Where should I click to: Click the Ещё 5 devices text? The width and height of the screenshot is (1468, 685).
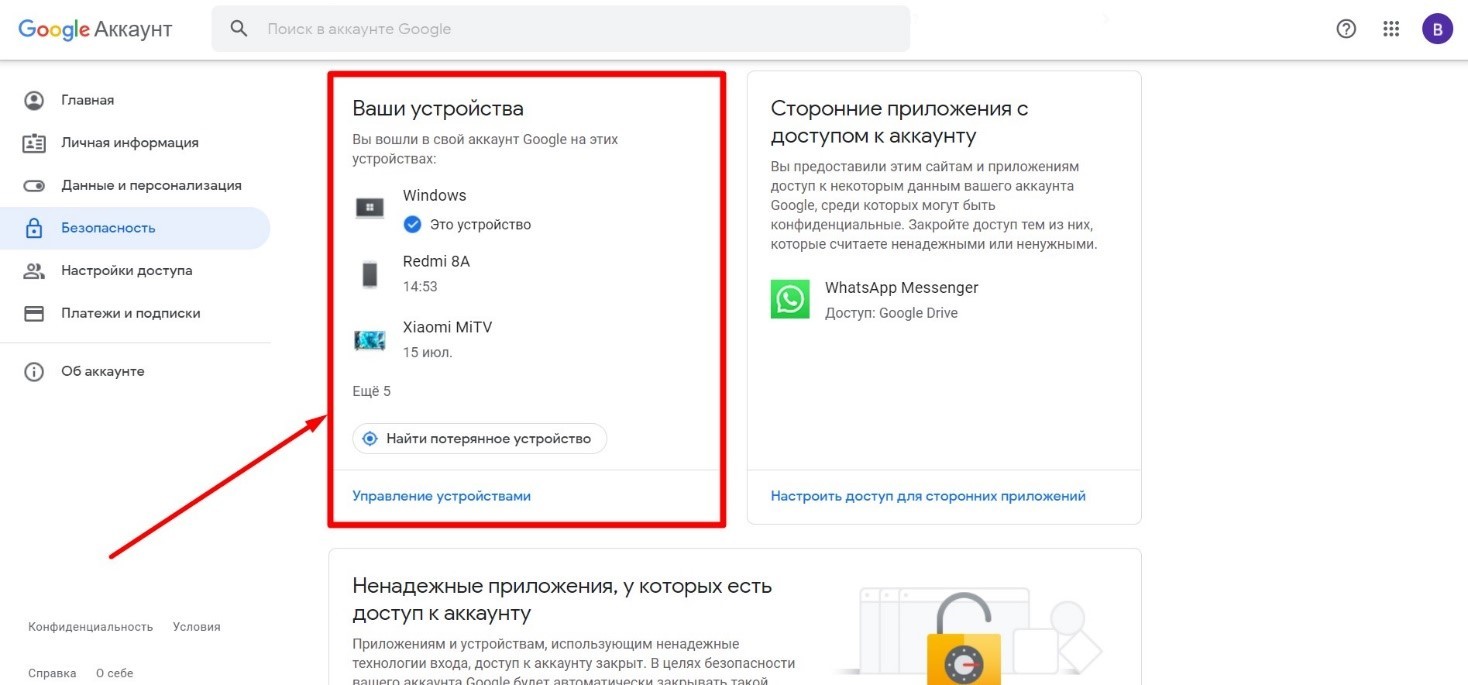coord(372,391)
